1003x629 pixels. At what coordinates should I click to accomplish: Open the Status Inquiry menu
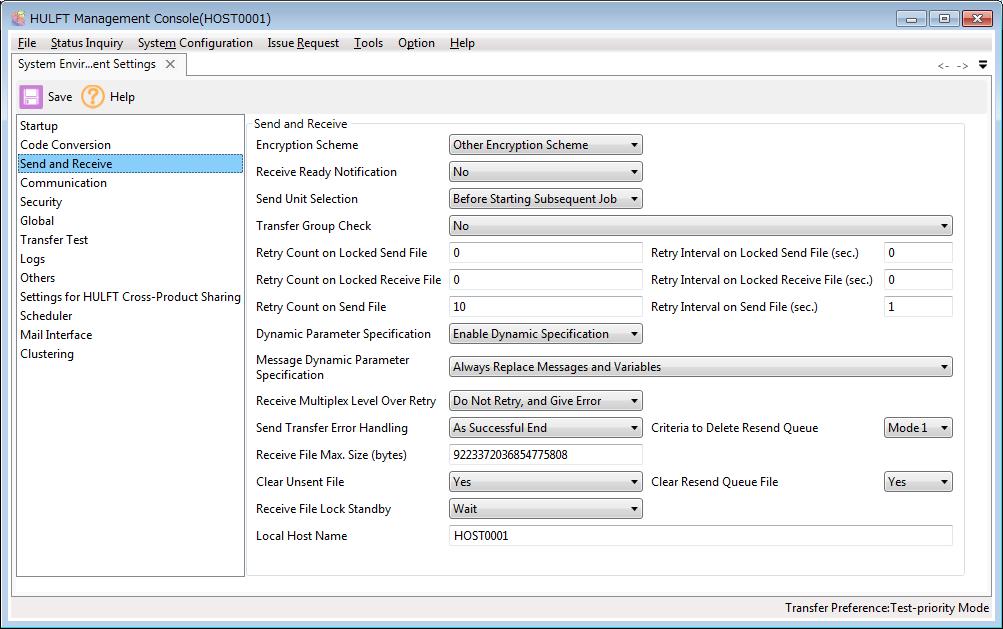(x=87, y=43)
